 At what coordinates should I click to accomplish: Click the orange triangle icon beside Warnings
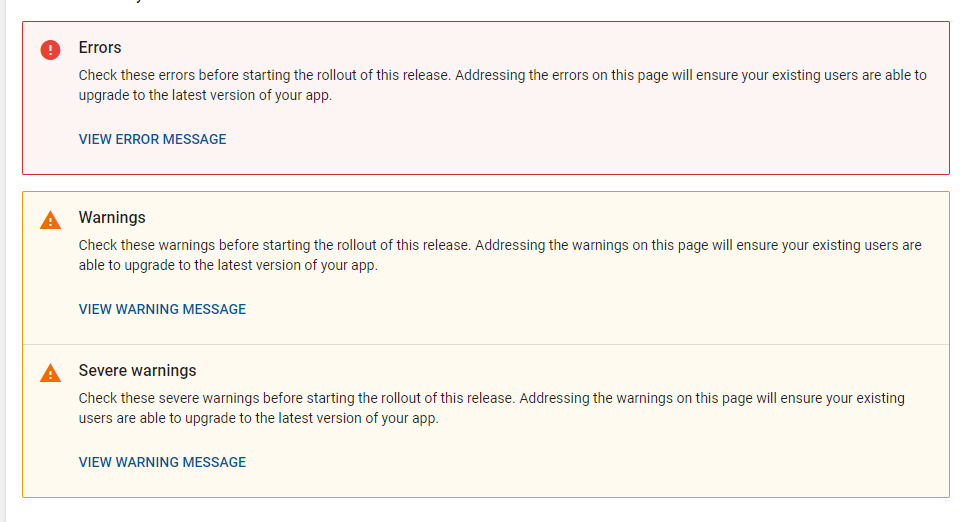coord(50,220)
